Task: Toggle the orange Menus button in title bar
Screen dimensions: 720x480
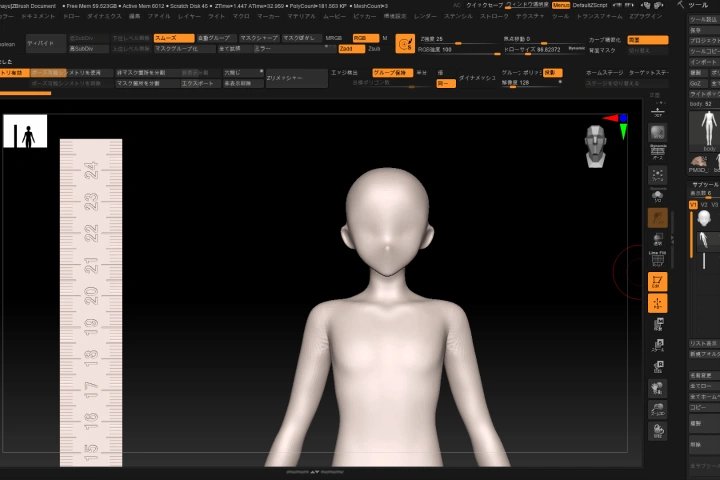Action: [x=561, y=5]
